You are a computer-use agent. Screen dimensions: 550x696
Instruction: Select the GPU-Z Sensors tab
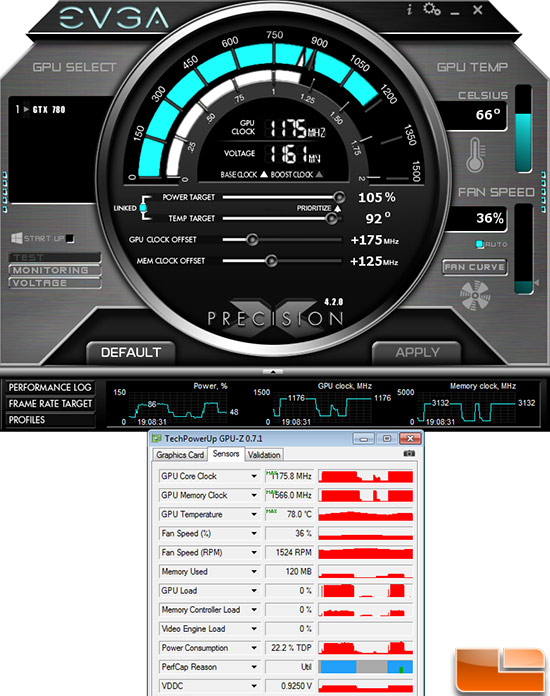pos(226,454)
